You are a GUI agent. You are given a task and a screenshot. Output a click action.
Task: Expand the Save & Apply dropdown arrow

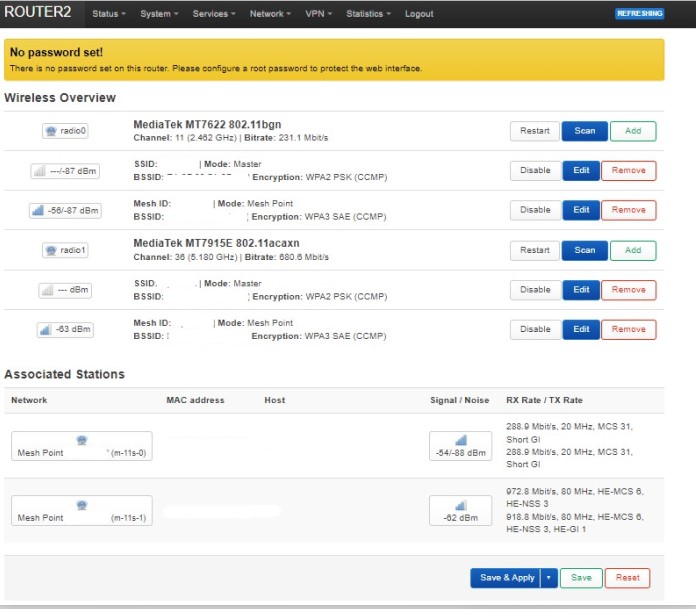coord(549,578)
